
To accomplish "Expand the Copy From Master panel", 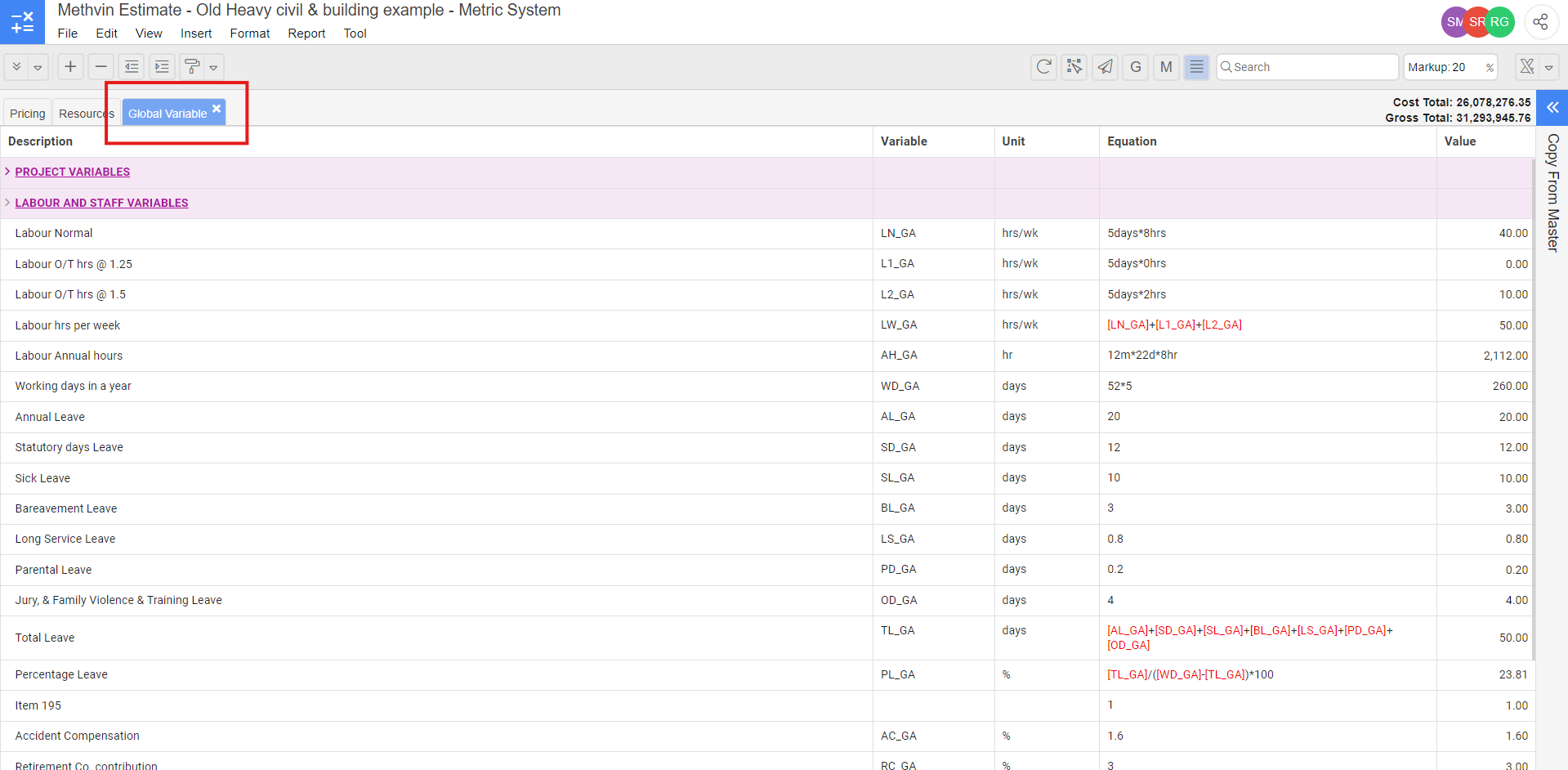I will [1552, 108].
